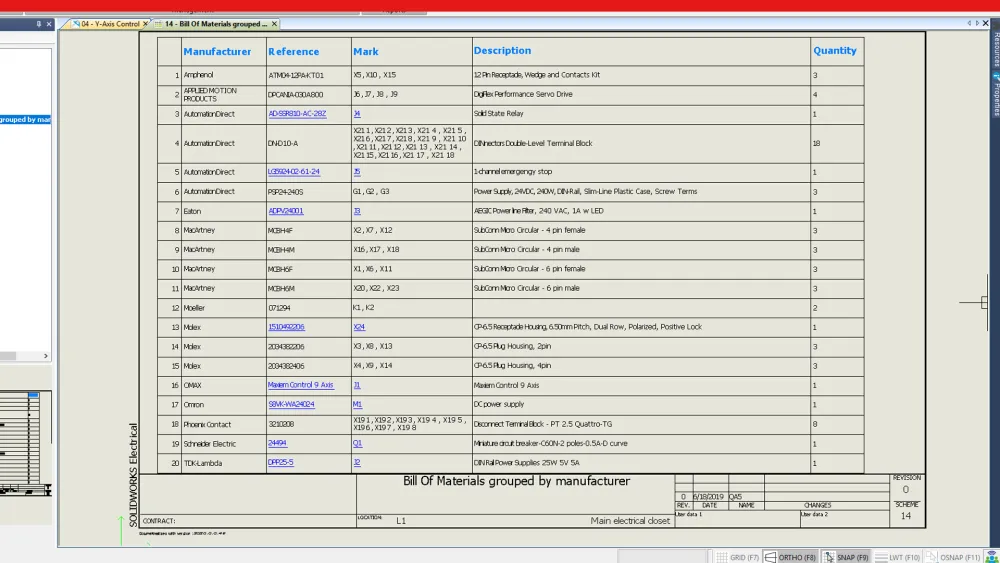Select the Bill Of Materials title block text

pyautogui.click(x=516, y=481)
